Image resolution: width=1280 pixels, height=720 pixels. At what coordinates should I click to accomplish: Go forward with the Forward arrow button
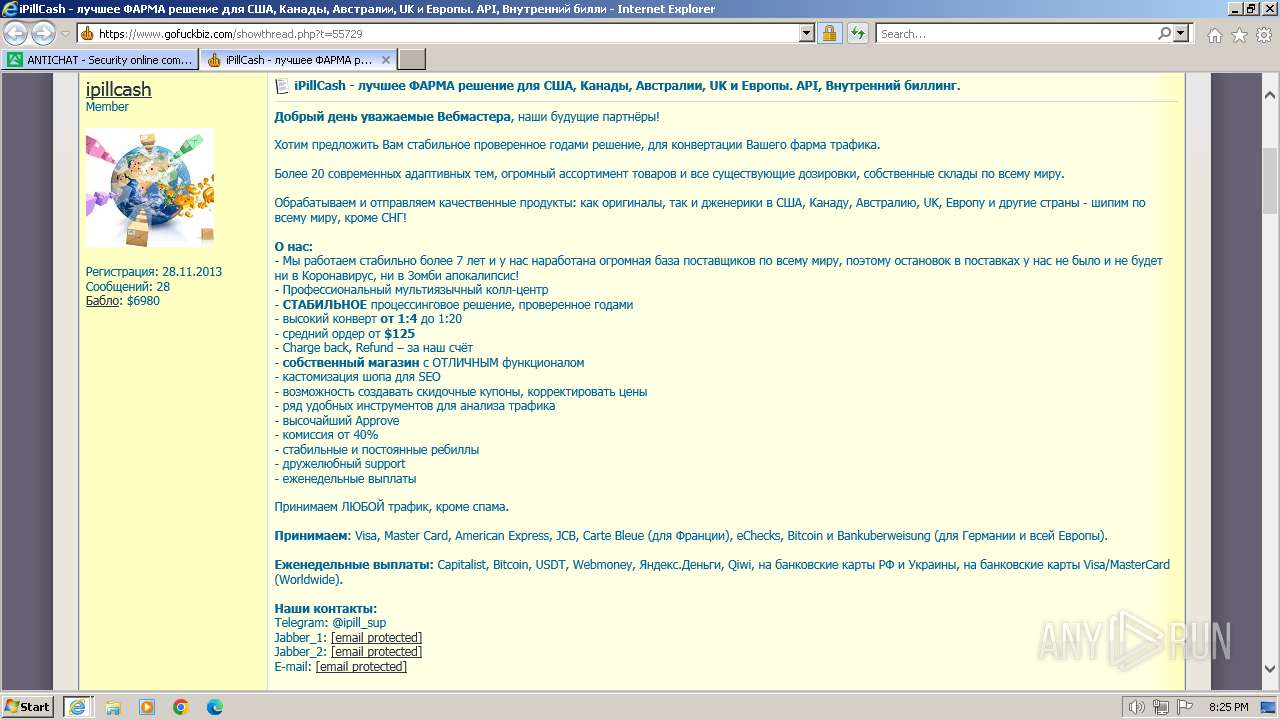43,33
